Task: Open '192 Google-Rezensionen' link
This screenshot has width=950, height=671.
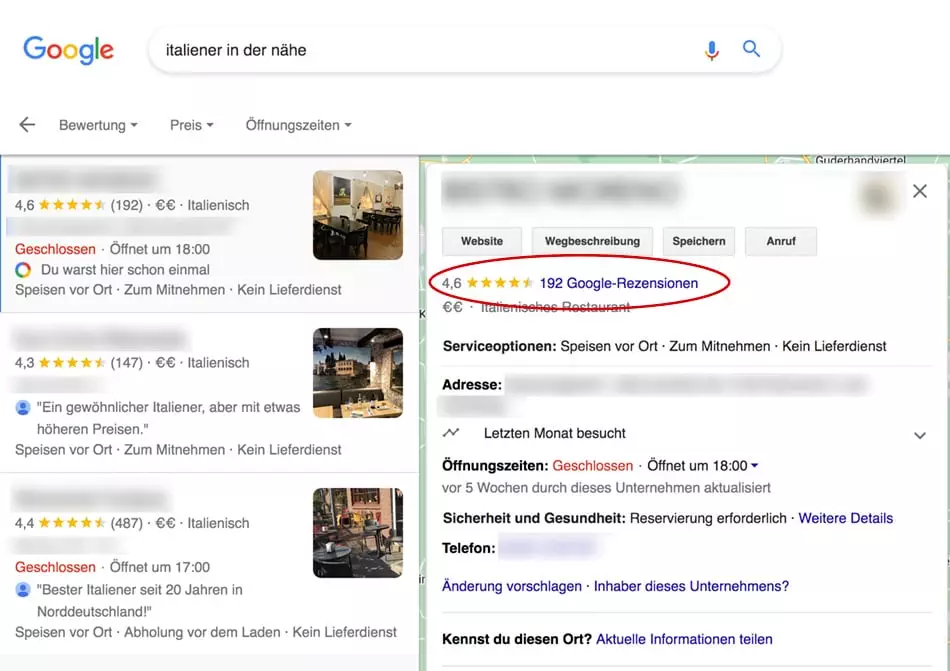Action: pos(619,283)
